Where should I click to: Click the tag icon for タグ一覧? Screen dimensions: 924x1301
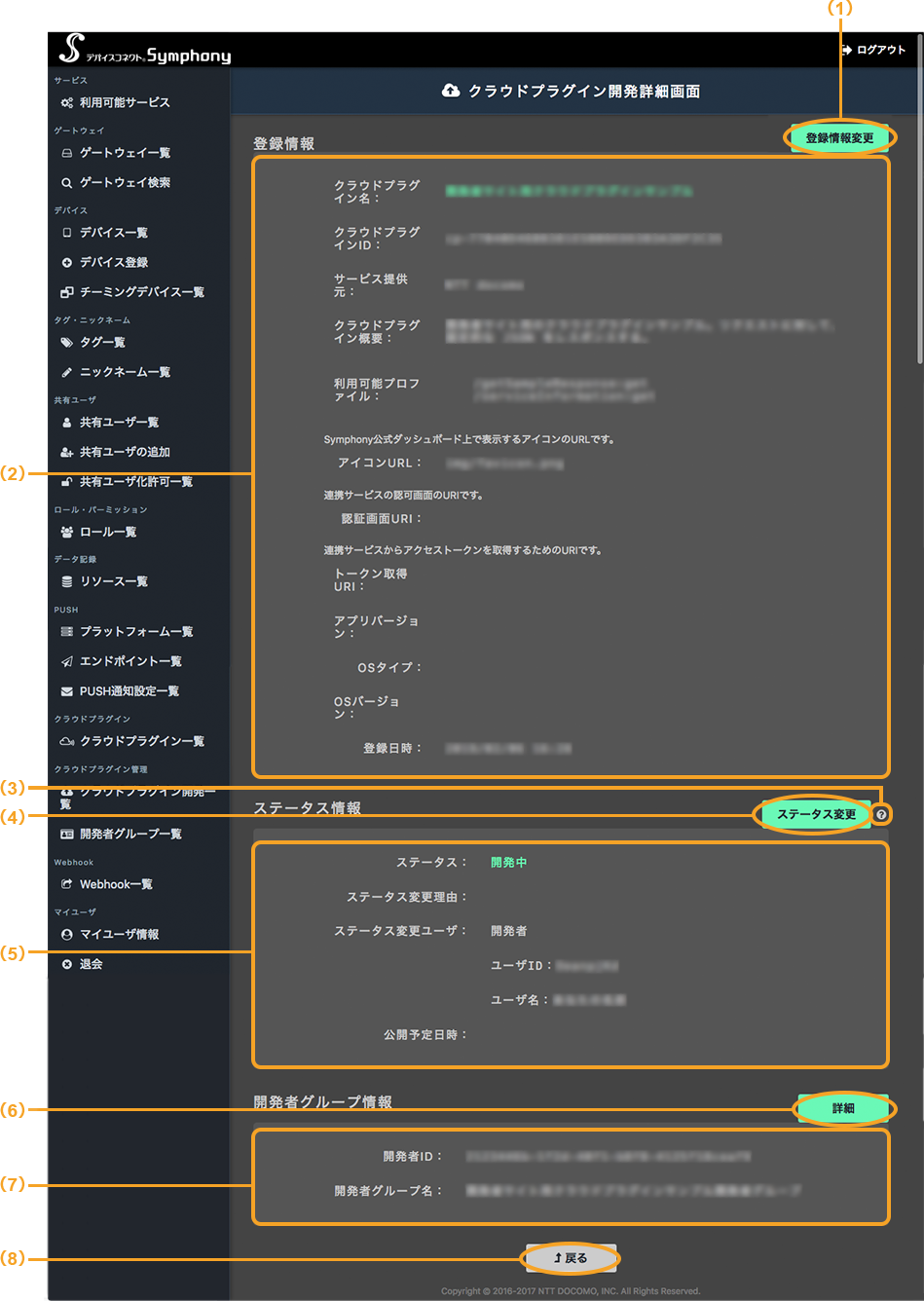click(66, 343)
